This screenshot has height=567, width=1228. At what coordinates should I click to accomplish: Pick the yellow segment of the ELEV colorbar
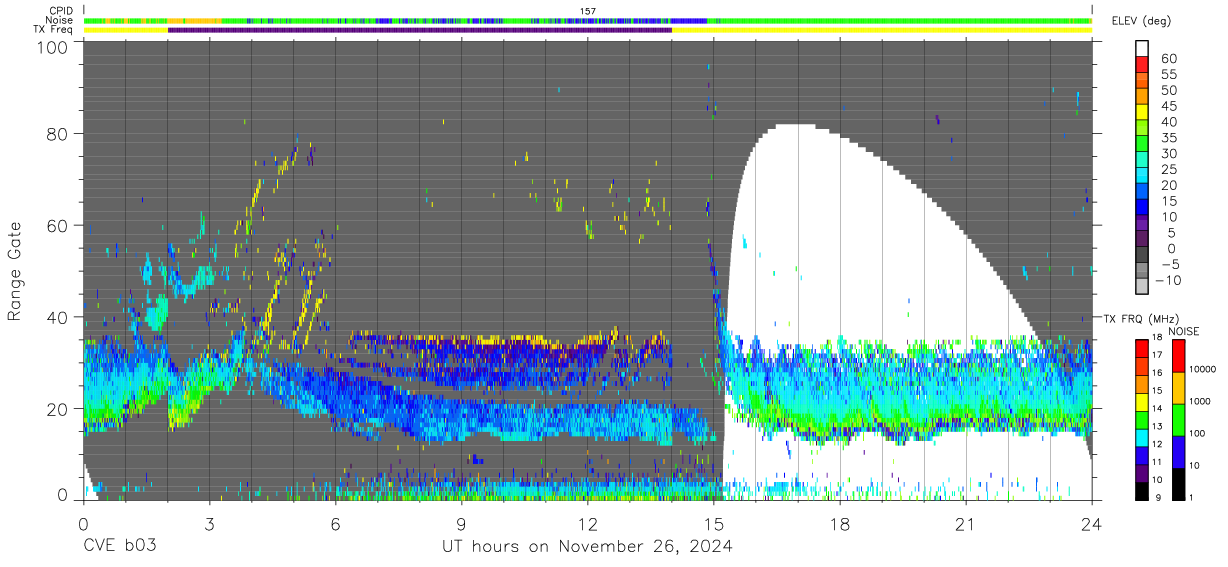tap(1142, 112)
